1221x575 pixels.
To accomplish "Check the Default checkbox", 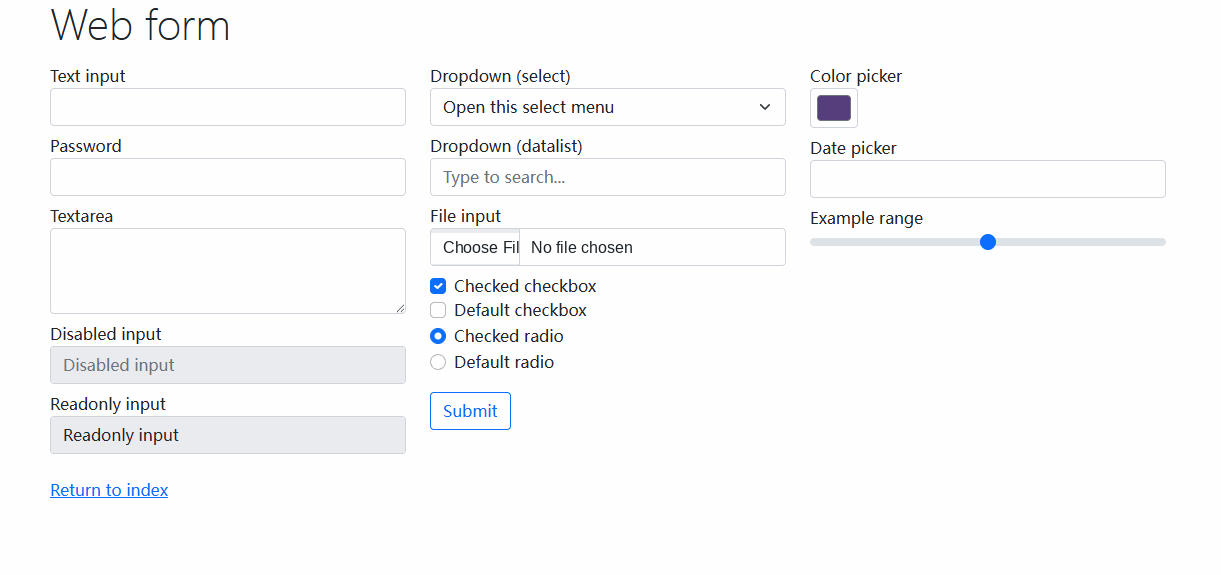I will point(438,310).
